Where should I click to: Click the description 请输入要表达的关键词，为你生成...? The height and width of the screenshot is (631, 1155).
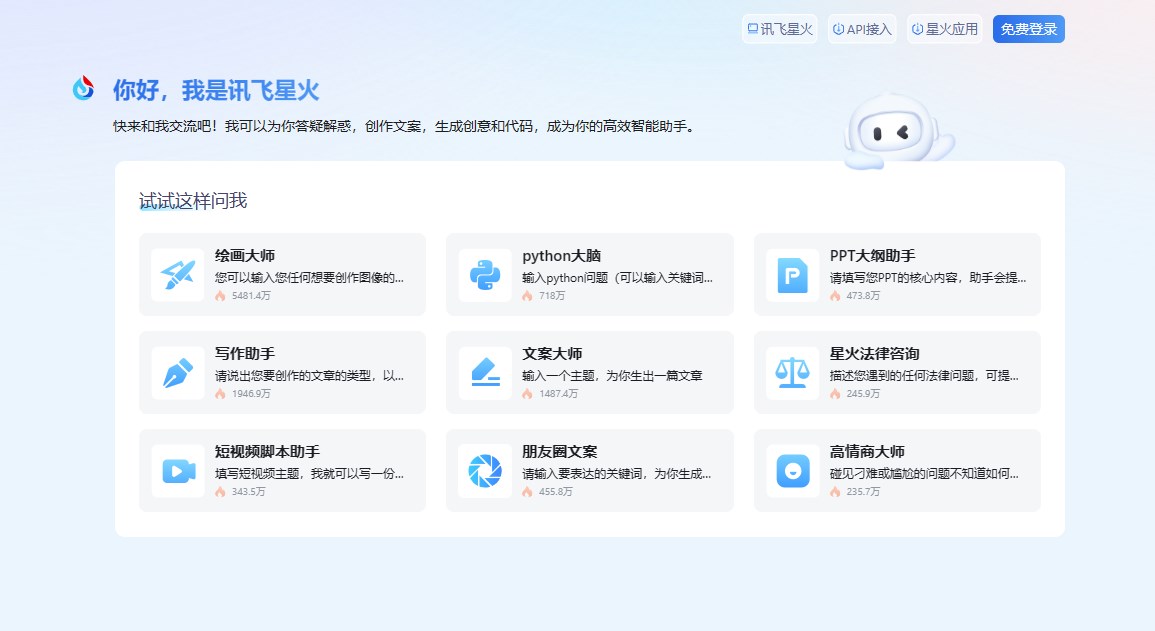coord(617,473)
